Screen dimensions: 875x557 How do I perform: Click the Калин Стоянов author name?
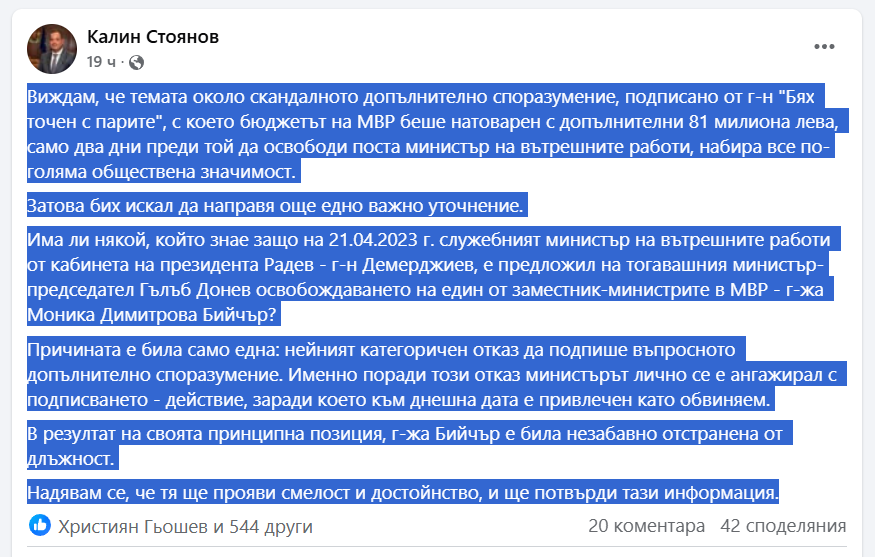click(153, 37)
